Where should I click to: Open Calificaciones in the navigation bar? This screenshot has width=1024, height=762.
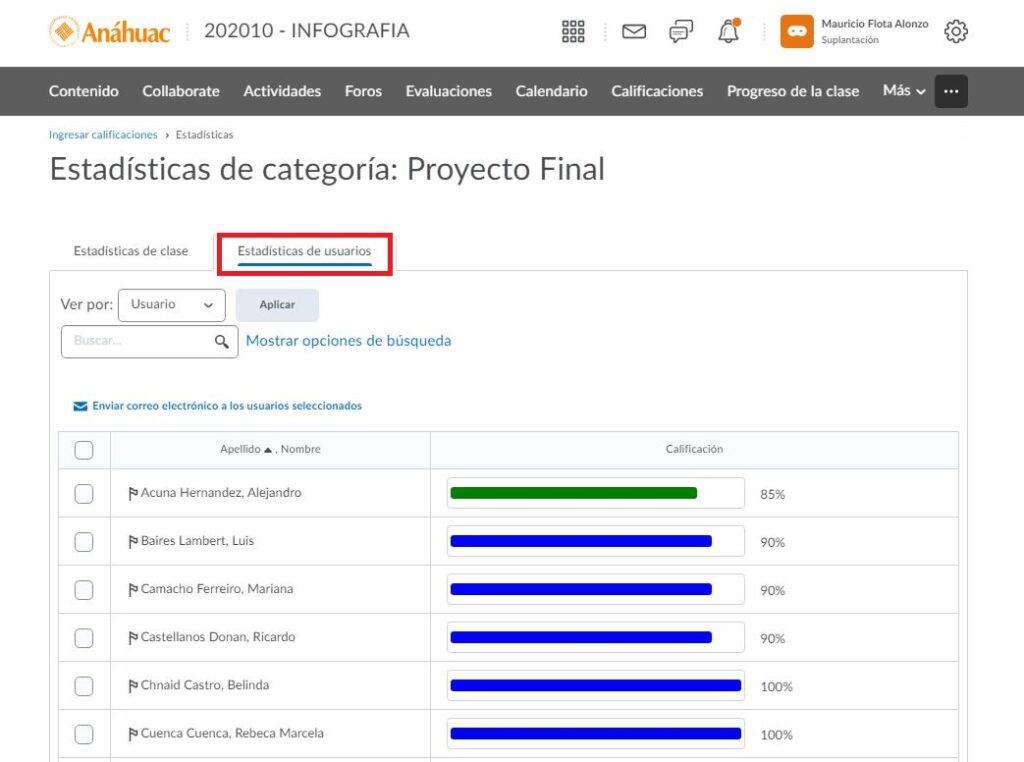pyautogui.click(x=657, y=91)
